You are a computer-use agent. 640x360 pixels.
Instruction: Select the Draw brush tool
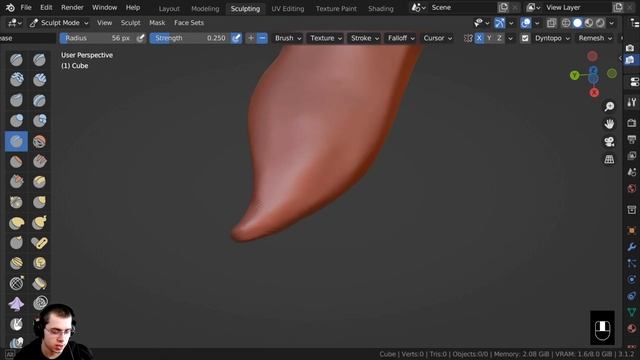16,60
